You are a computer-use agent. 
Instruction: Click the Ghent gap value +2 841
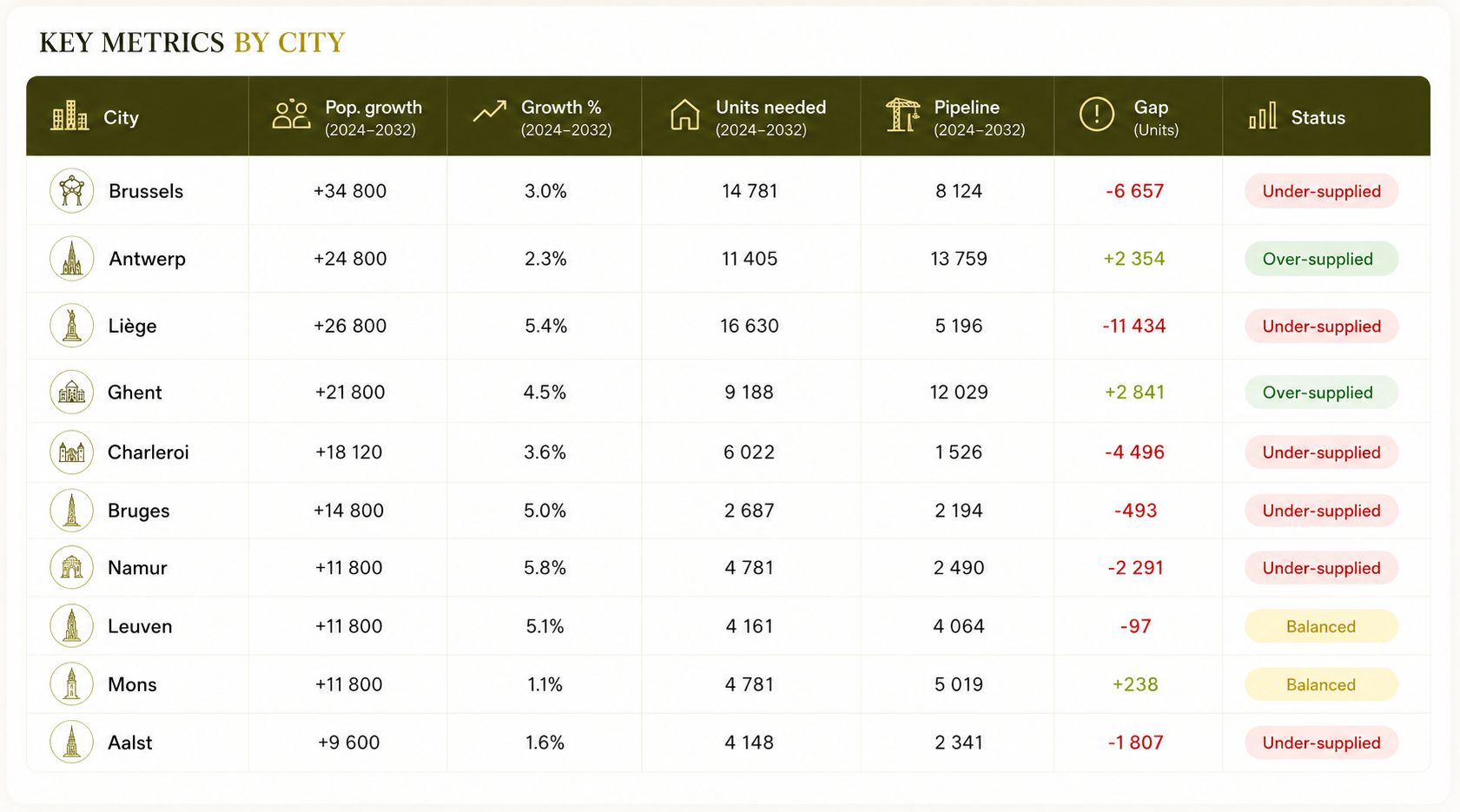1134,393
